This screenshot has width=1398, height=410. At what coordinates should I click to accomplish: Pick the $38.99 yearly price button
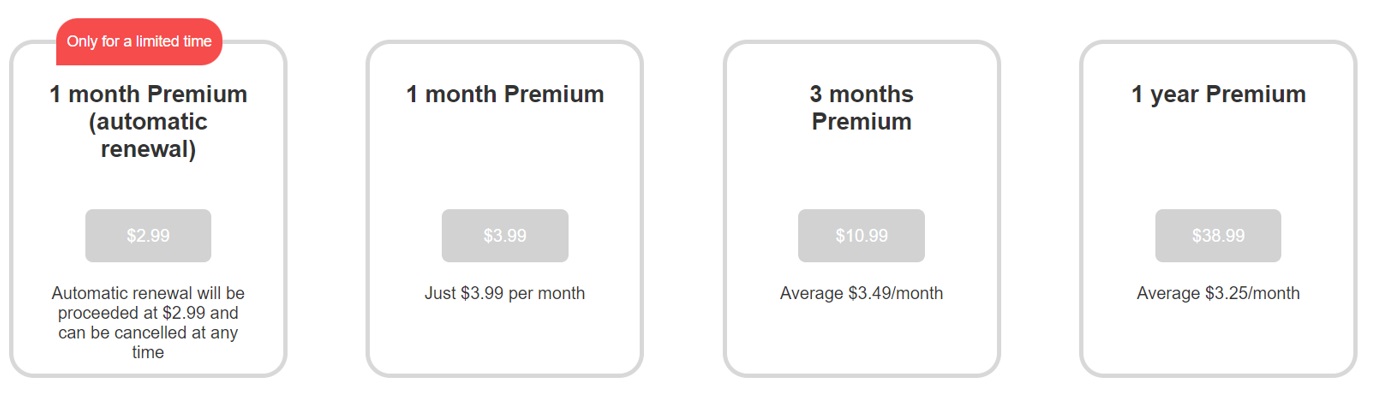(x=1218, y=236)
